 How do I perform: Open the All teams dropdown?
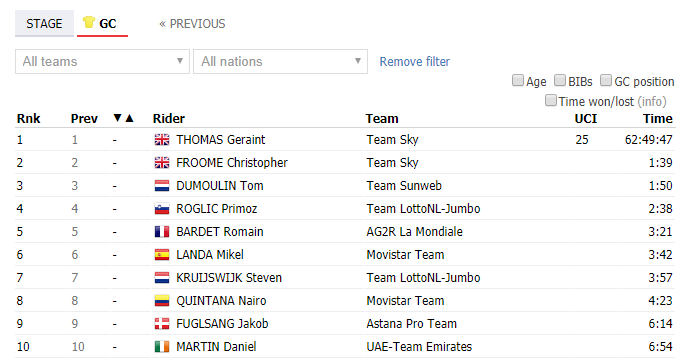102,61
